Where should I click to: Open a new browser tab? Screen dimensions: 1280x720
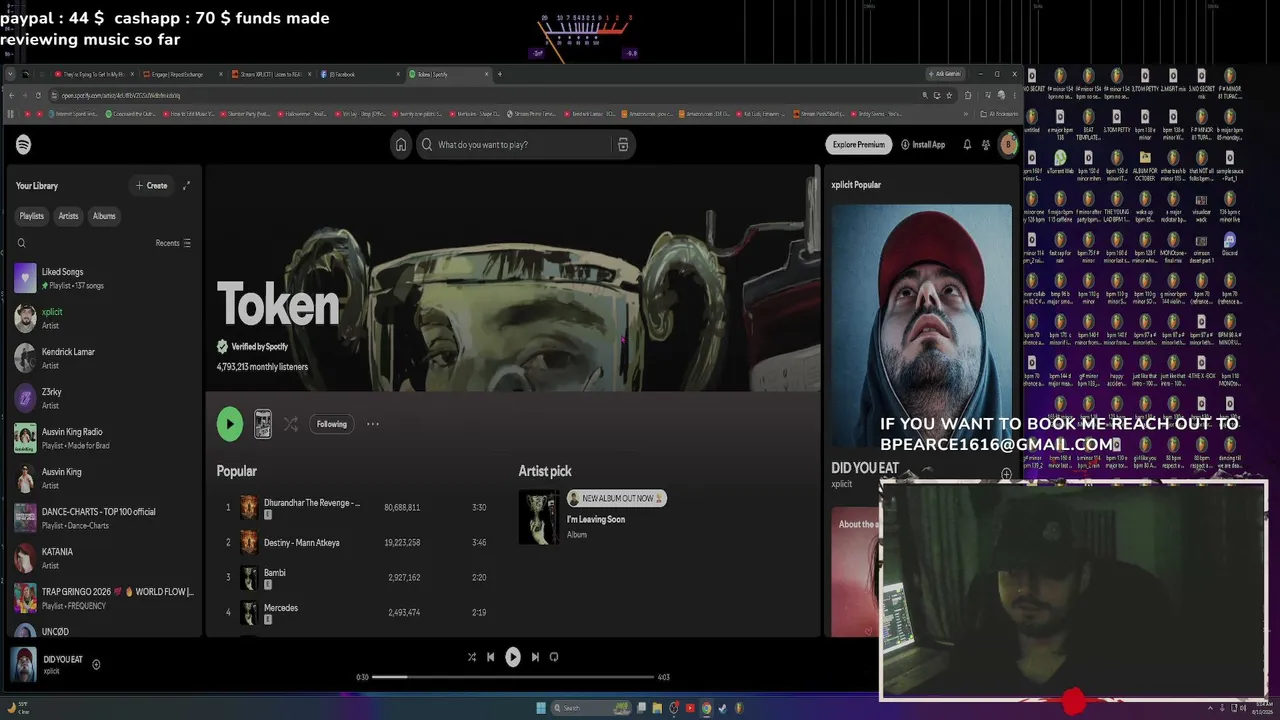(500, 74)
